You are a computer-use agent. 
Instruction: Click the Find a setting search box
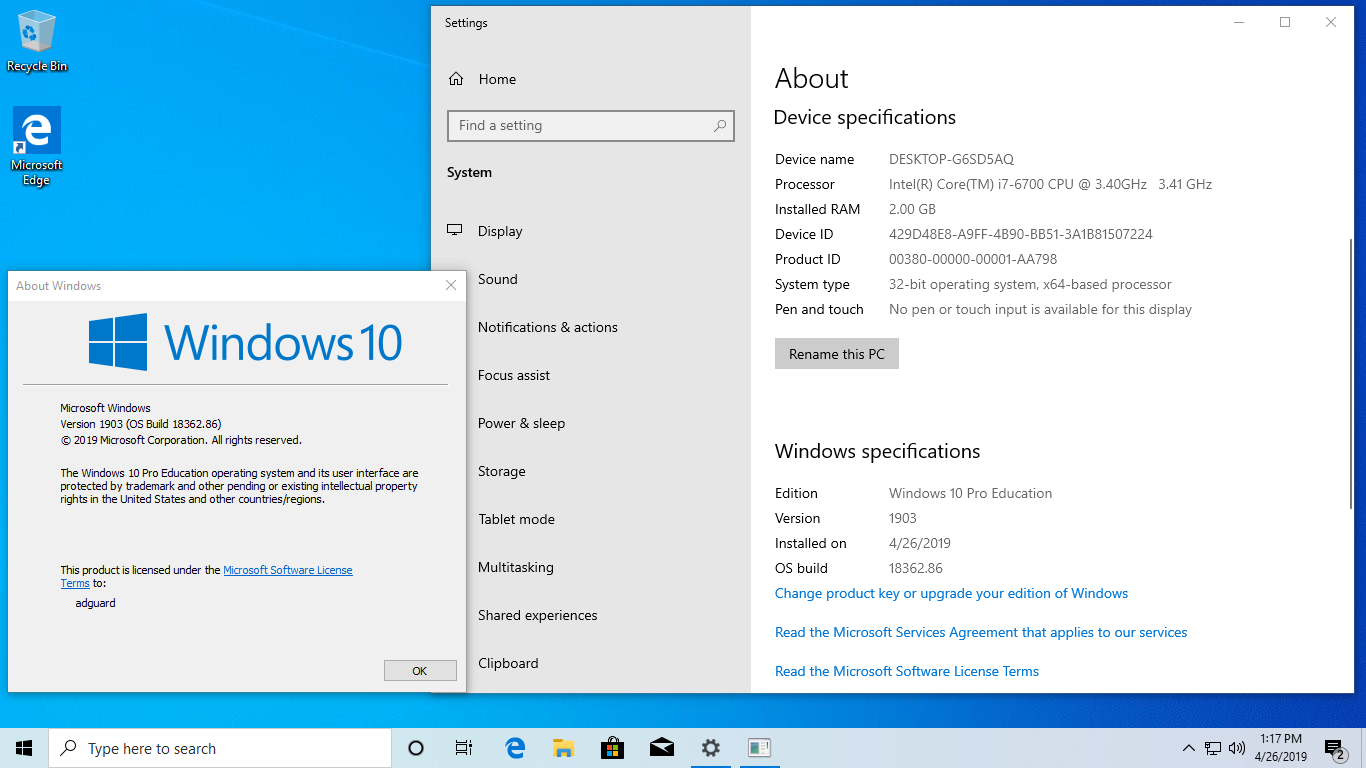(591, 126)
